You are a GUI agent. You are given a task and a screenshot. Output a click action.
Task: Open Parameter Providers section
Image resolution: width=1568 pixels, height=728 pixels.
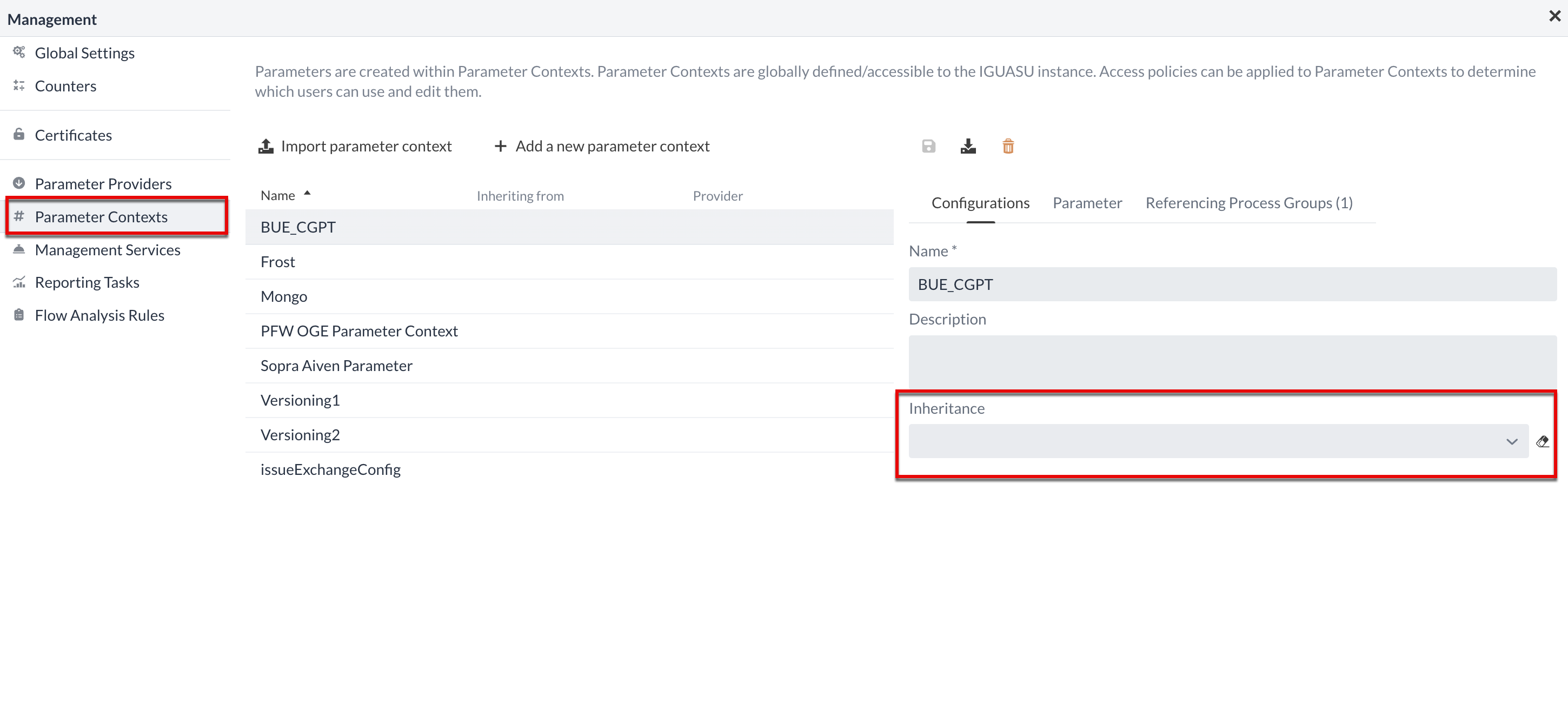[103, 184]
